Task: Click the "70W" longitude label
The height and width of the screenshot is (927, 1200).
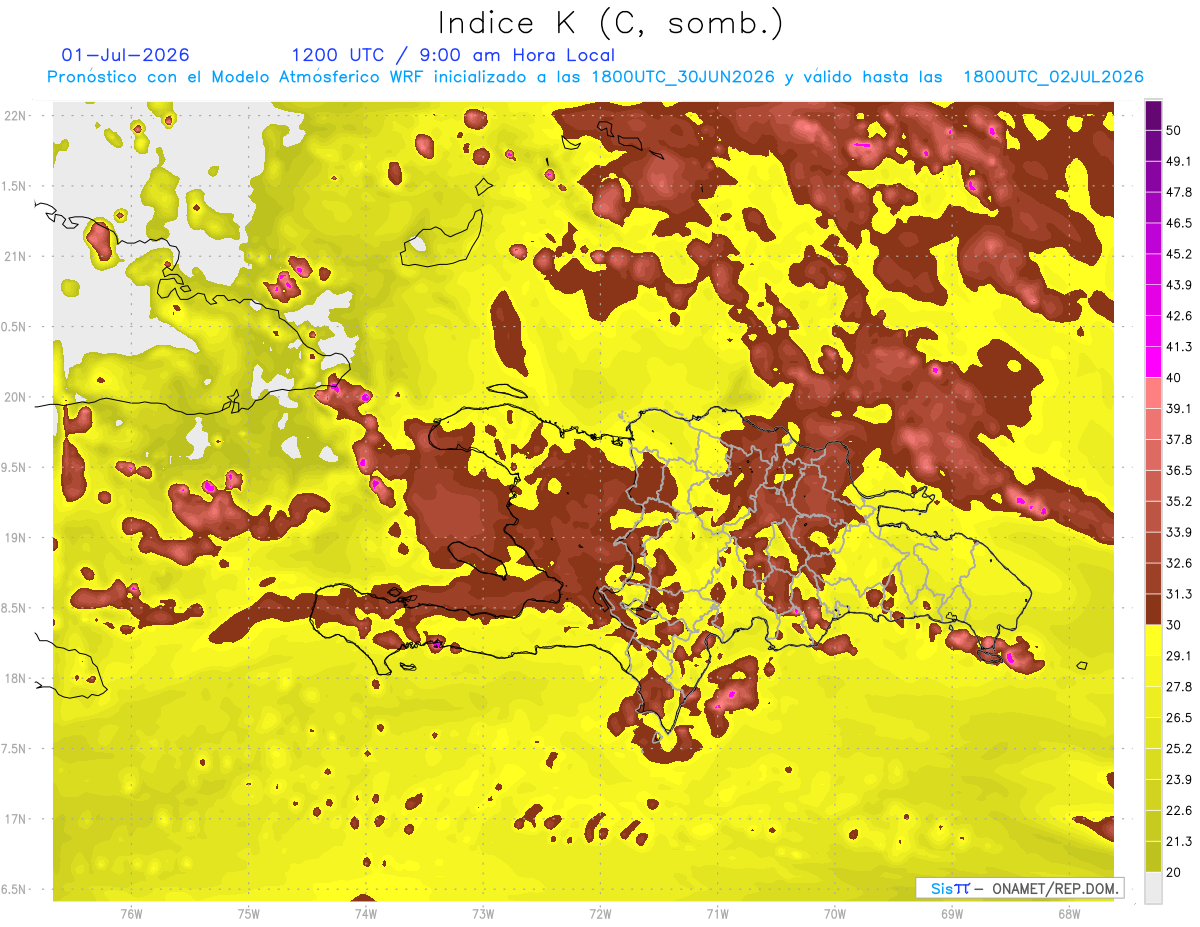Action: pos(834,913)
